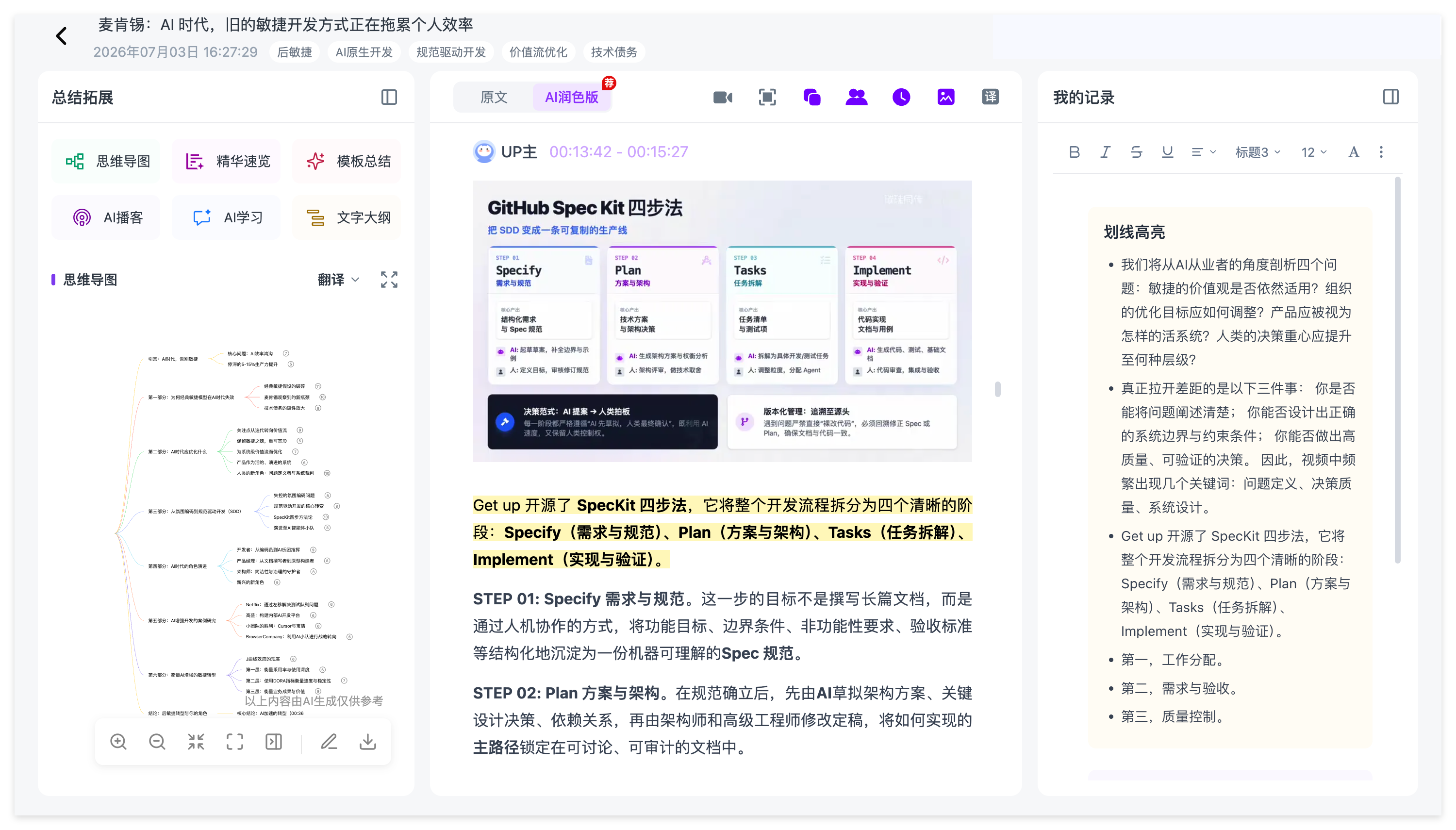1456x830 pixels.
Task: Open the 精华速览 feature
Action: coord(227,161)
